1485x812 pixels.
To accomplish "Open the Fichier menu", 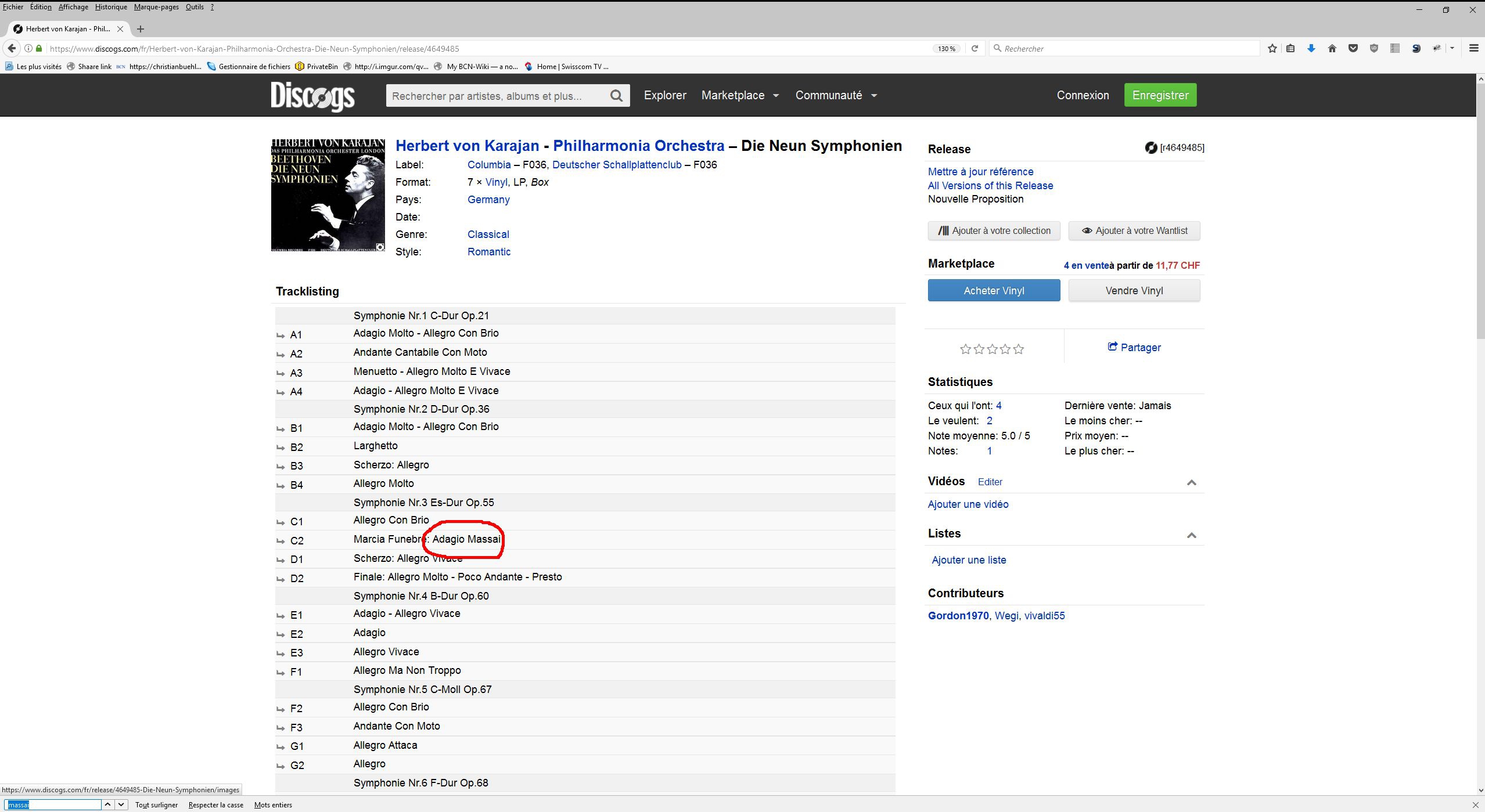I will click(13, 7).
